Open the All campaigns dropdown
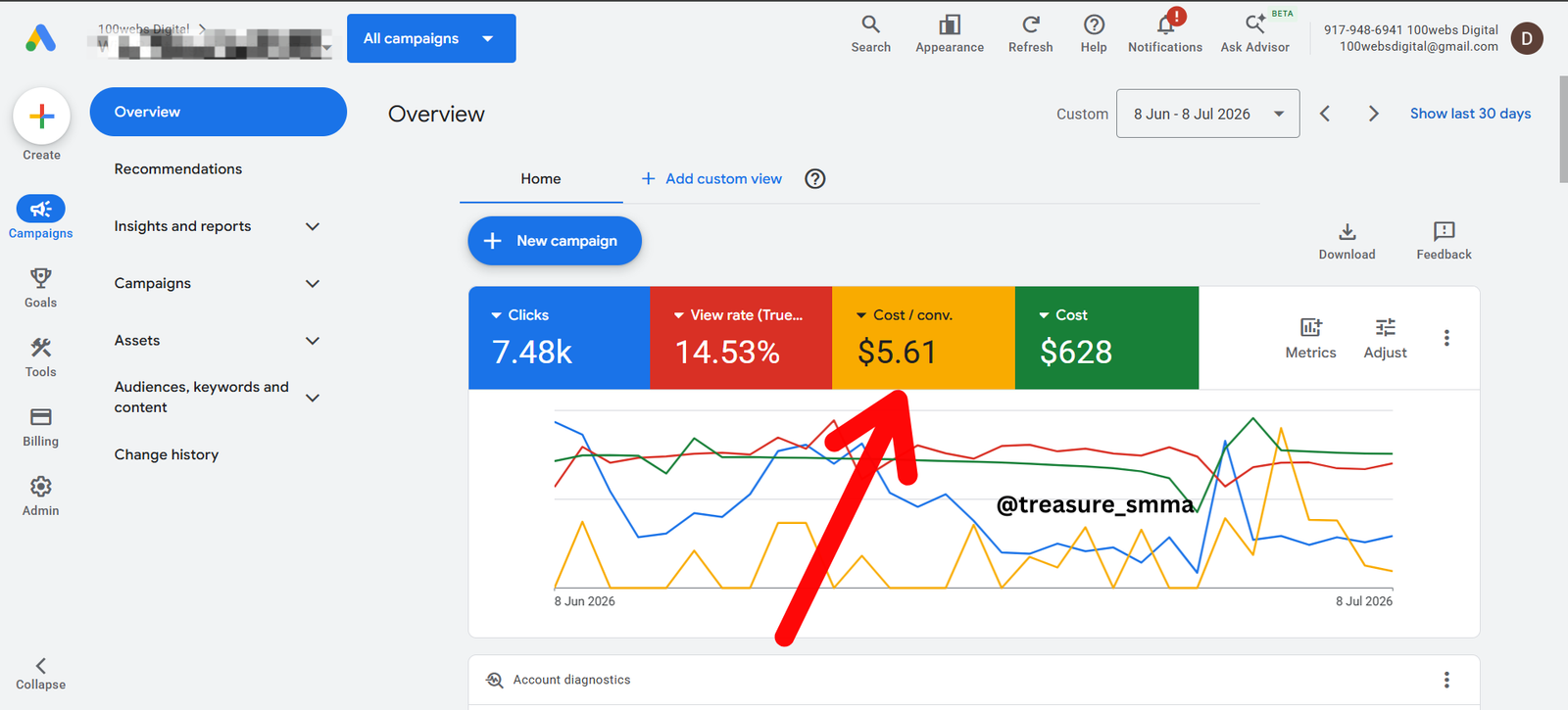1568x710 pixels. click(431, 38)
